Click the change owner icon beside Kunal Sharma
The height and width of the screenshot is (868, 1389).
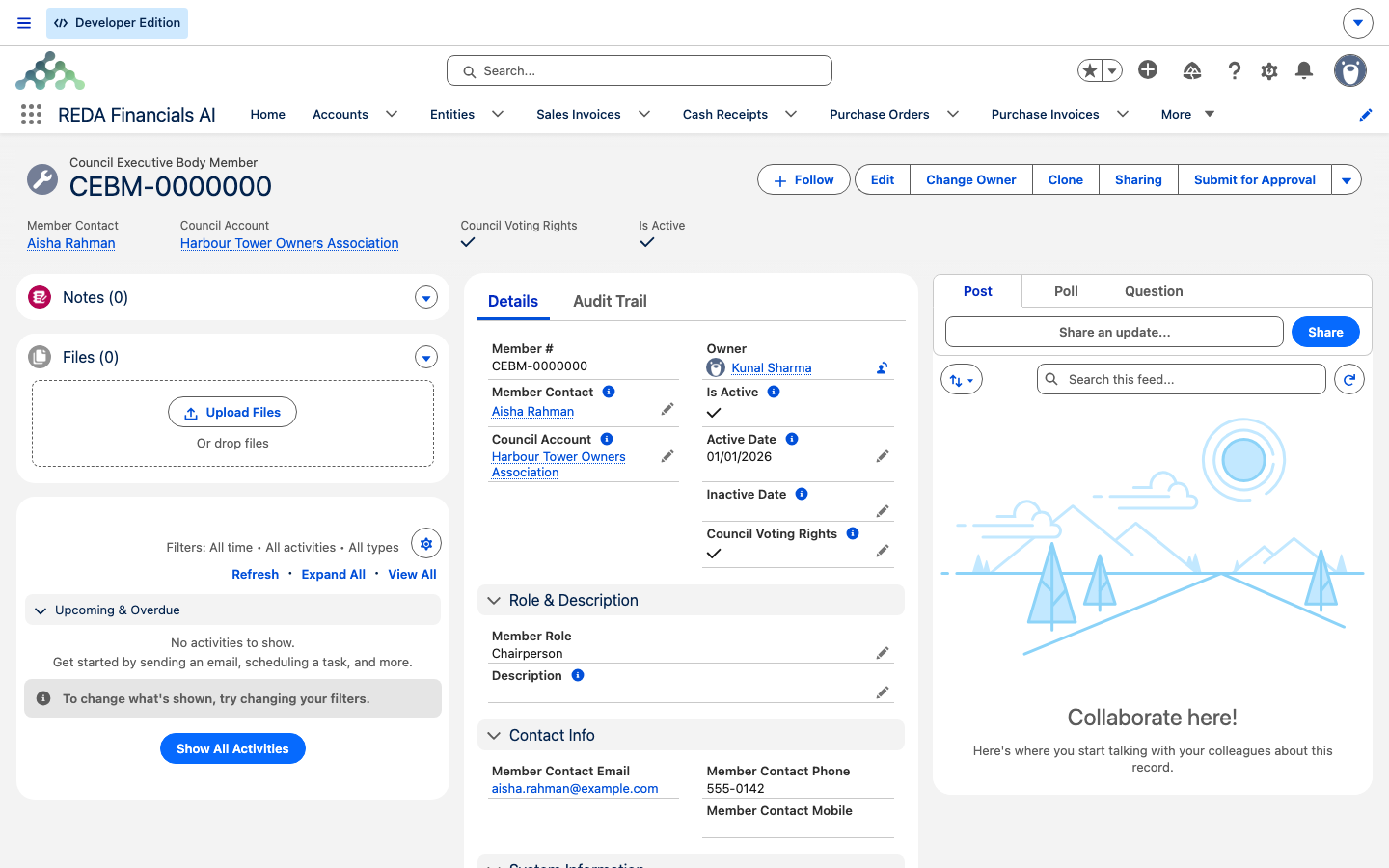882,367
